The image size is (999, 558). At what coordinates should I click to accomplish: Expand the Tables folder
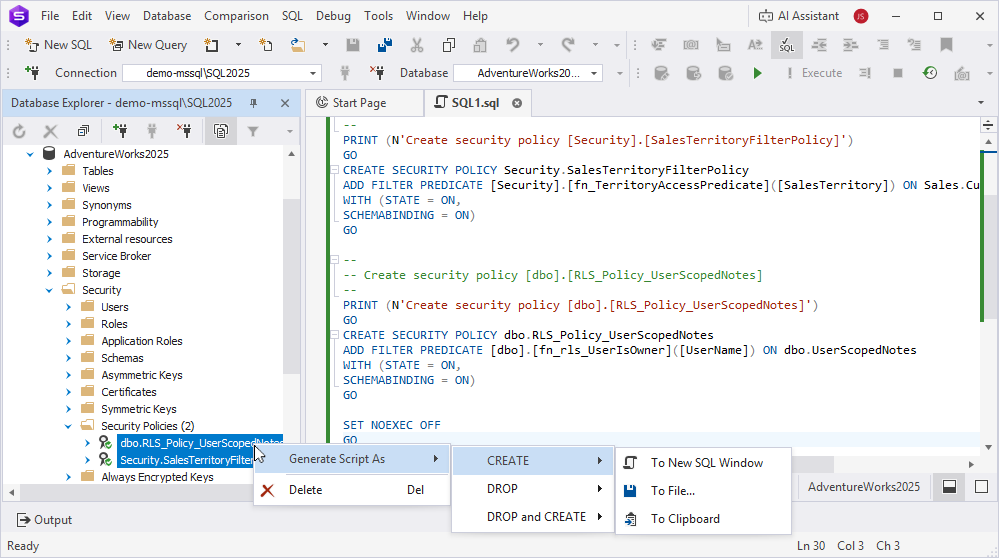(49, 171)
